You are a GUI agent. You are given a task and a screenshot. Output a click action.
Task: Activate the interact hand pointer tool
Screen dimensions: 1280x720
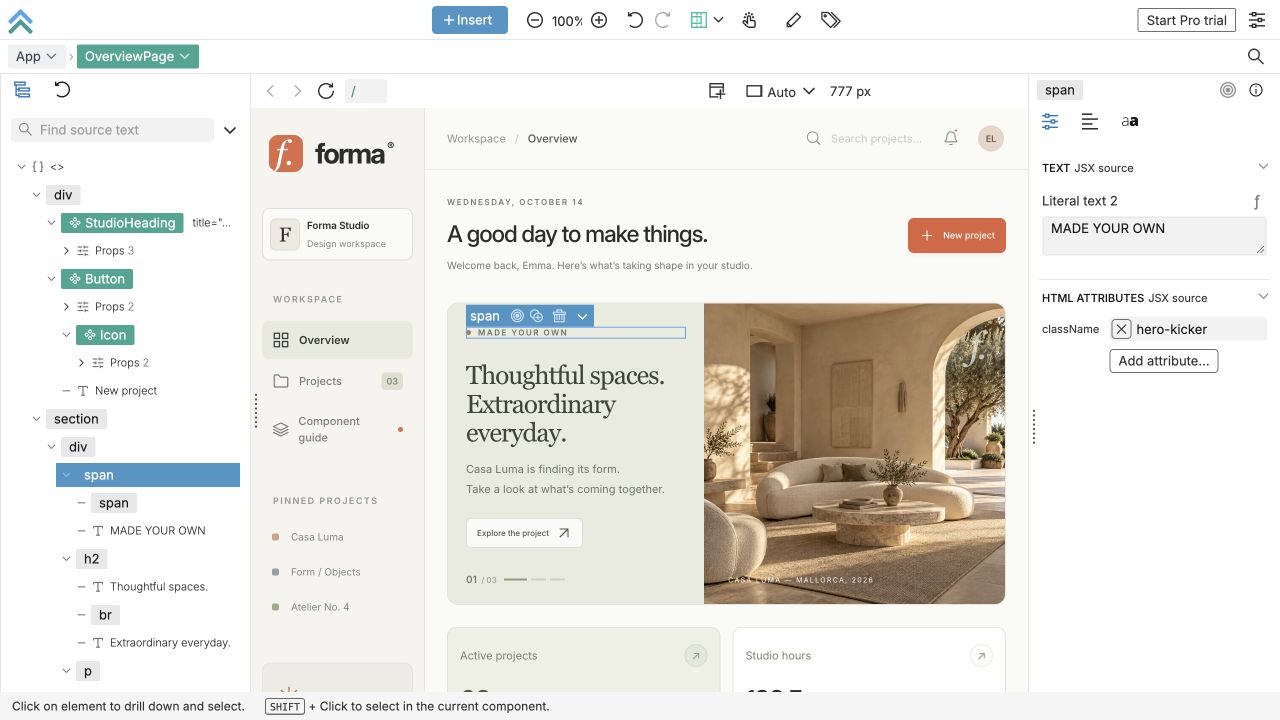tap(750, 20)
